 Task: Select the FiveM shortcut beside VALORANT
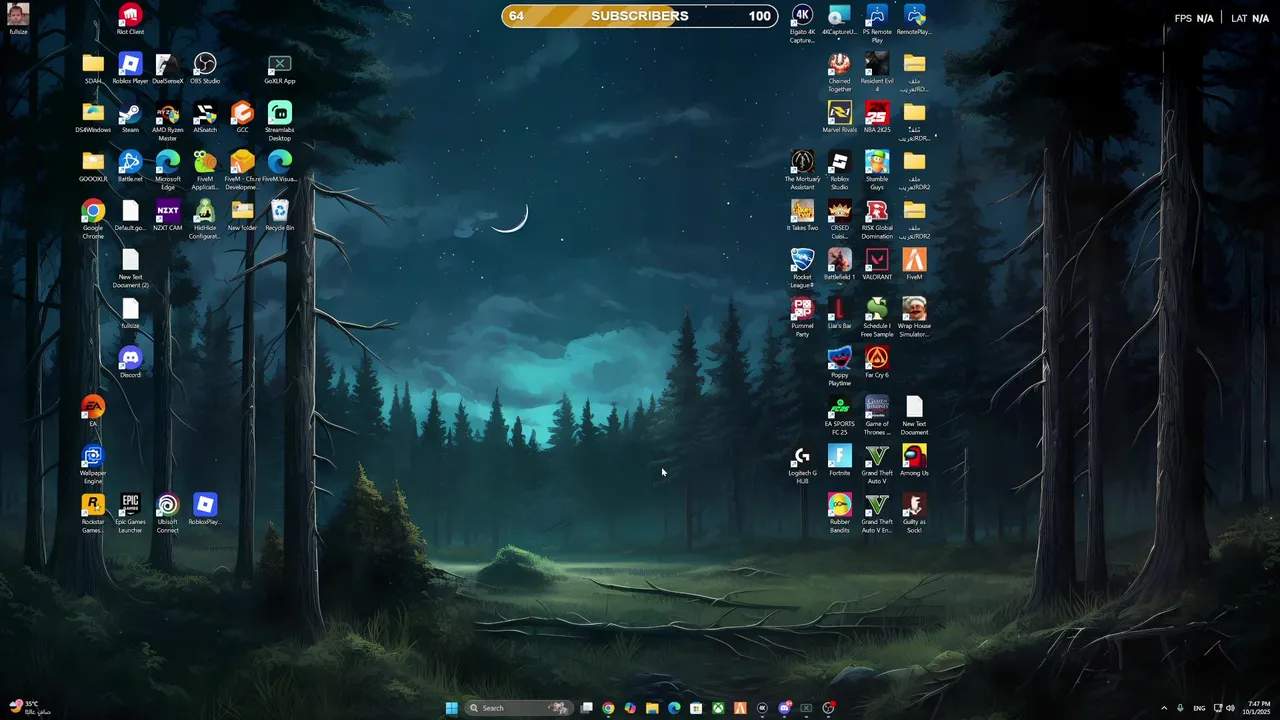click(x=914, y=265)
